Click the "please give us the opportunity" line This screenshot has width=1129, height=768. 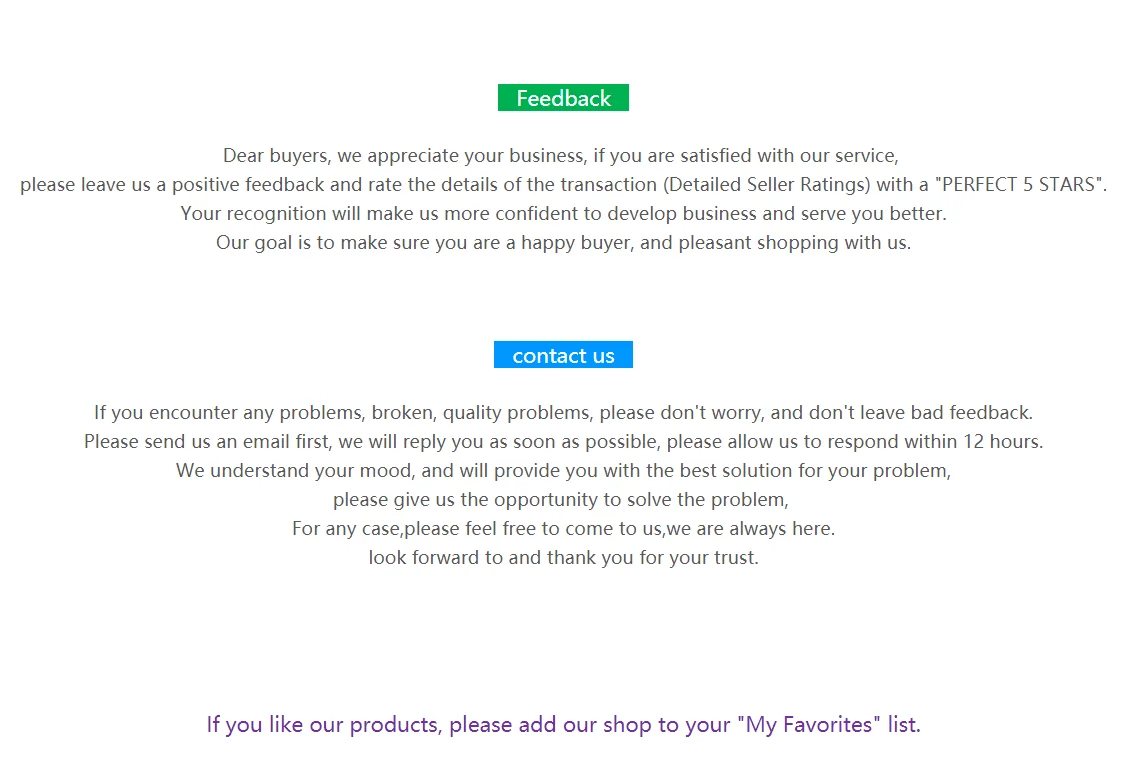click(561, 500)
